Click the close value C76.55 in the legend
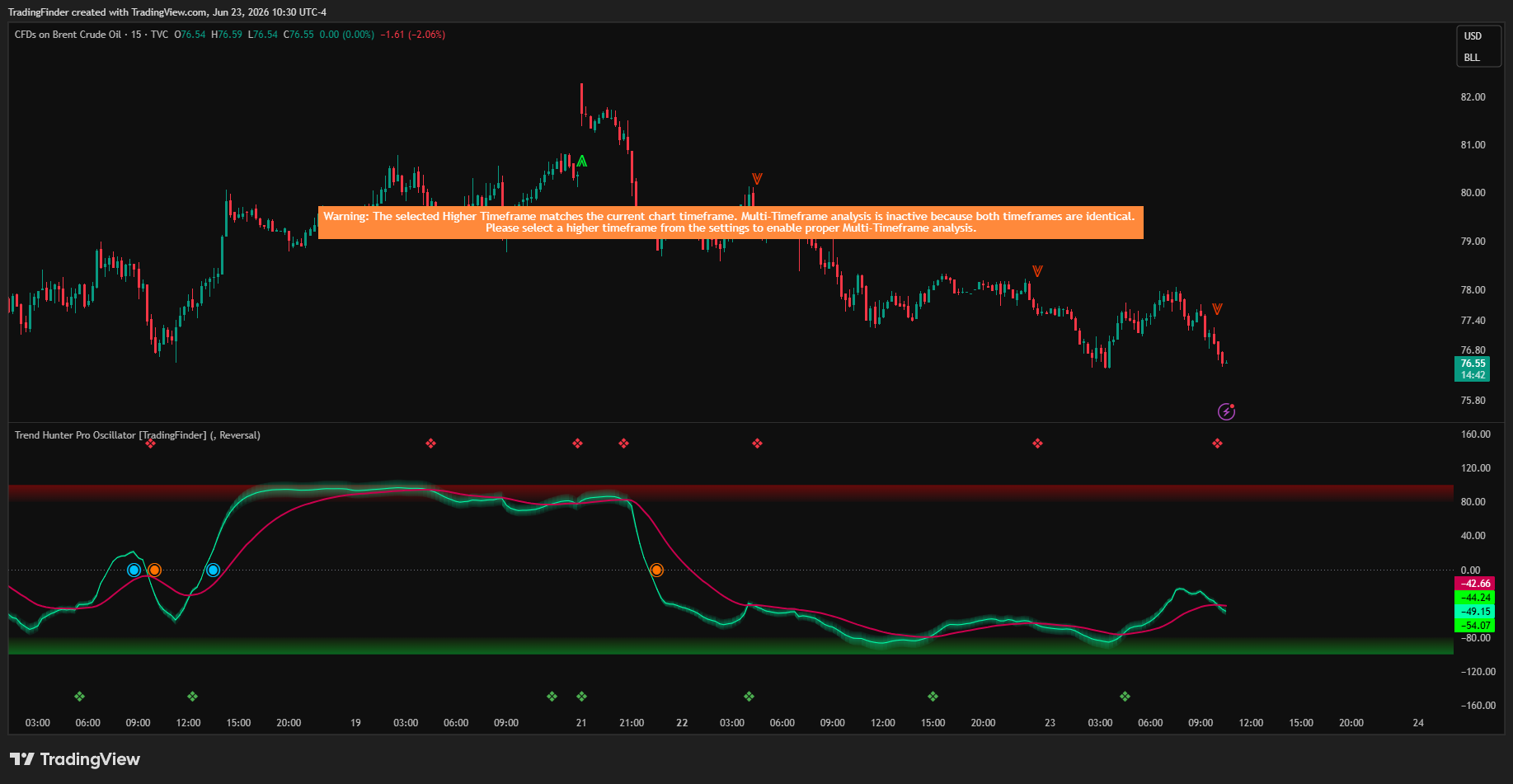Image resolution: width=1513 pixels, height=784 pixels. [x=298, y=35]
